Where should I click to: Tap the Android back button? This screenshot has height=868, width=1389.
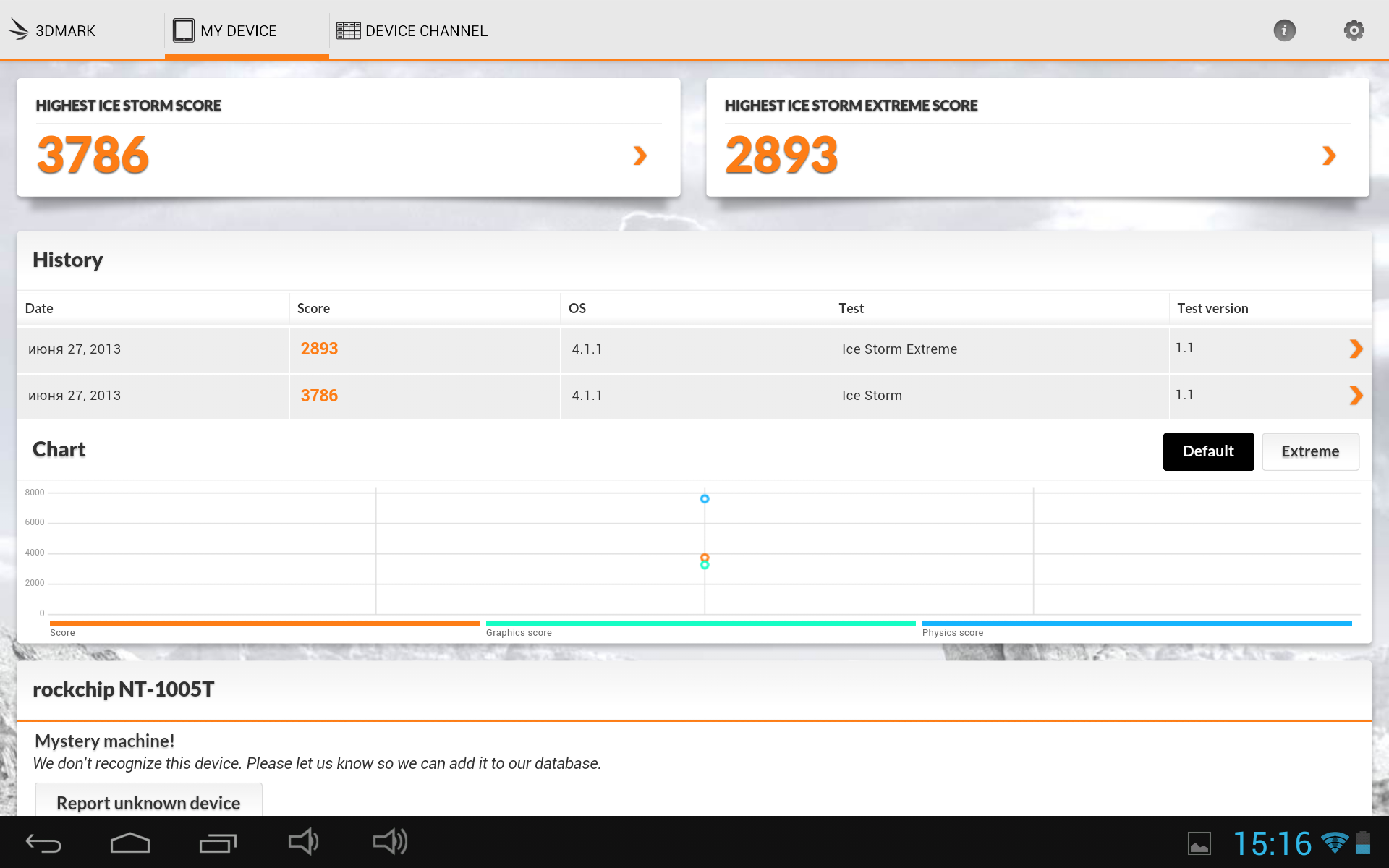pyautogui.click(x=43, y=843)
